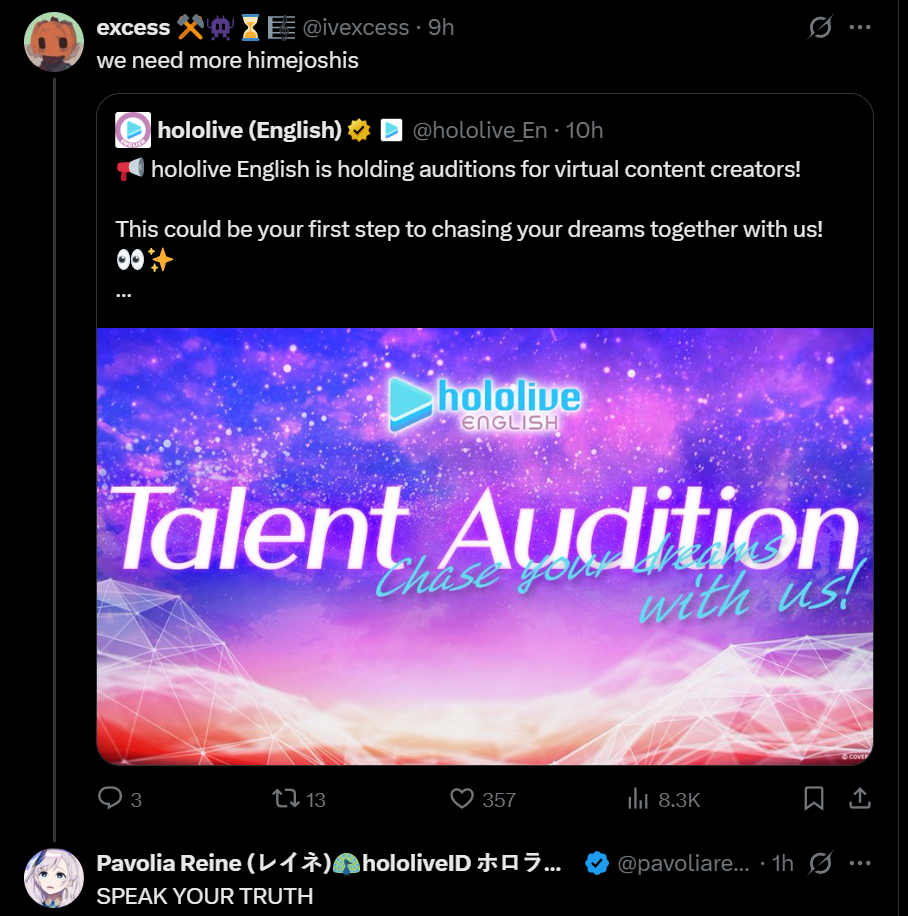Viewport: 908px width, 916px height.
Task: Open Pavolia Reine's profile avatar
Action: (x=53, y=877)
